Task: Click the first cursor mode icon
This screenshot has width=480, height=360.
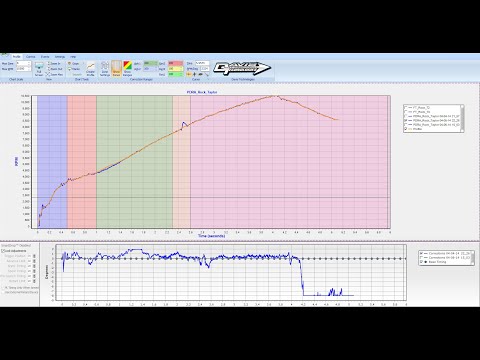Action: point(189,74)
